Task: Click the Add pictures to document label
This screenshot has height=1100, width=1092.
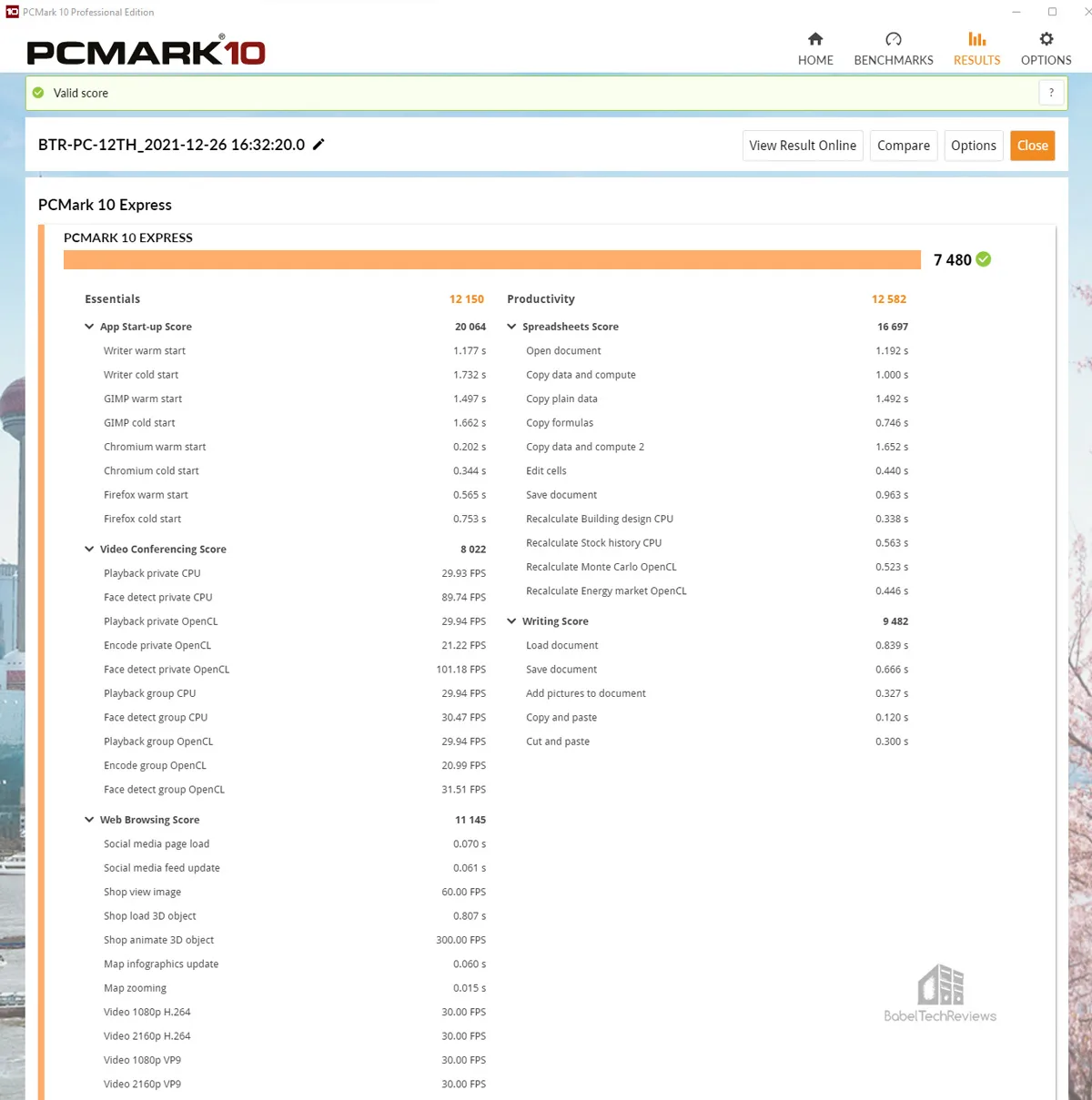Action: tap(586, 693)
